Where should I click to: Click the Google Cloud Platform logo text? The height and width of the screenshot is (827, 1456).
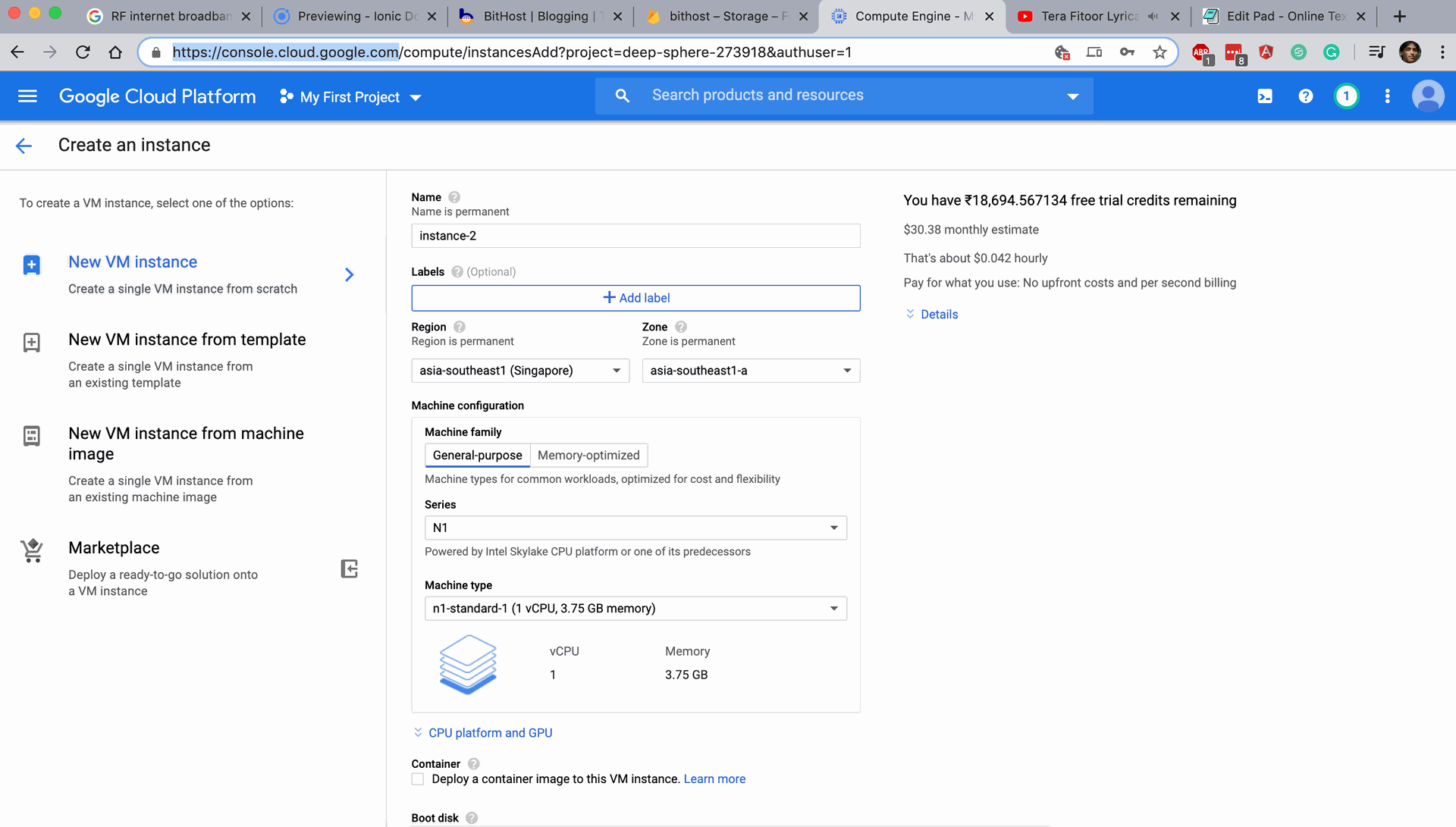[158, 97]
